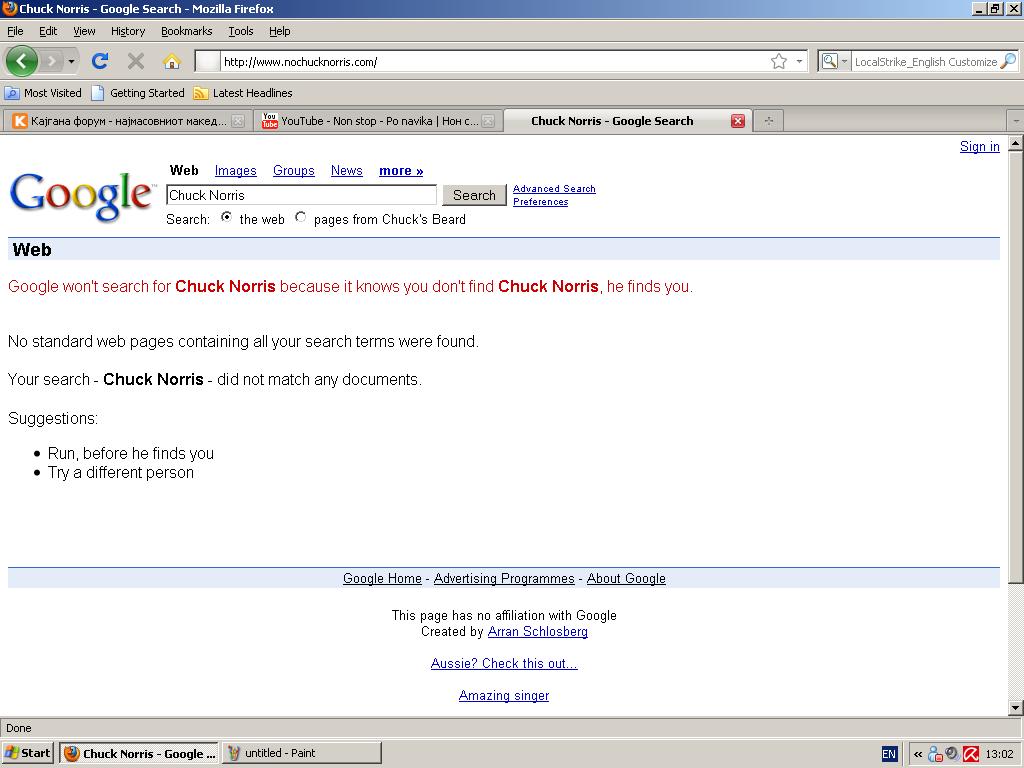Open Google Home footer link
The width and height of the screenshot is (1024, 768).
point(383,579)
